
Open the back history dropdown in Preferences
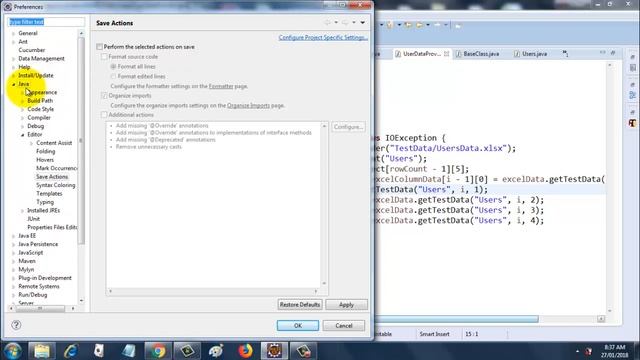(336, 22)
